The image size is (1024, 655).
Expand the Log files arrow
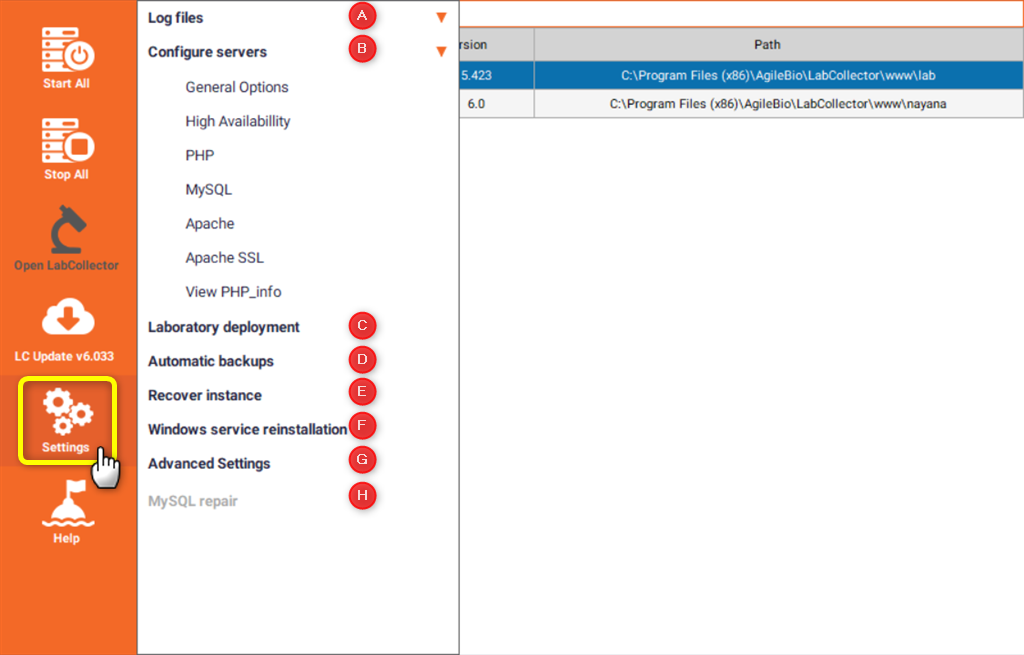tap(441, 18)
